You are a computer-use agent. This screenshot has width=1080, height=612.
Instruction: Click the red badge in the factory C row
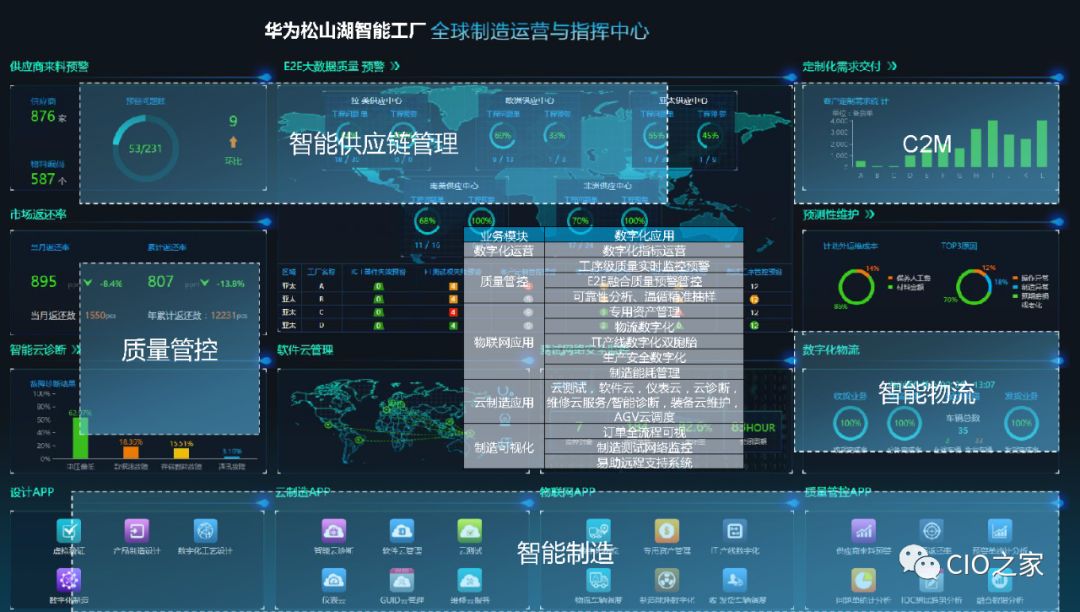[x=453, y=313]
